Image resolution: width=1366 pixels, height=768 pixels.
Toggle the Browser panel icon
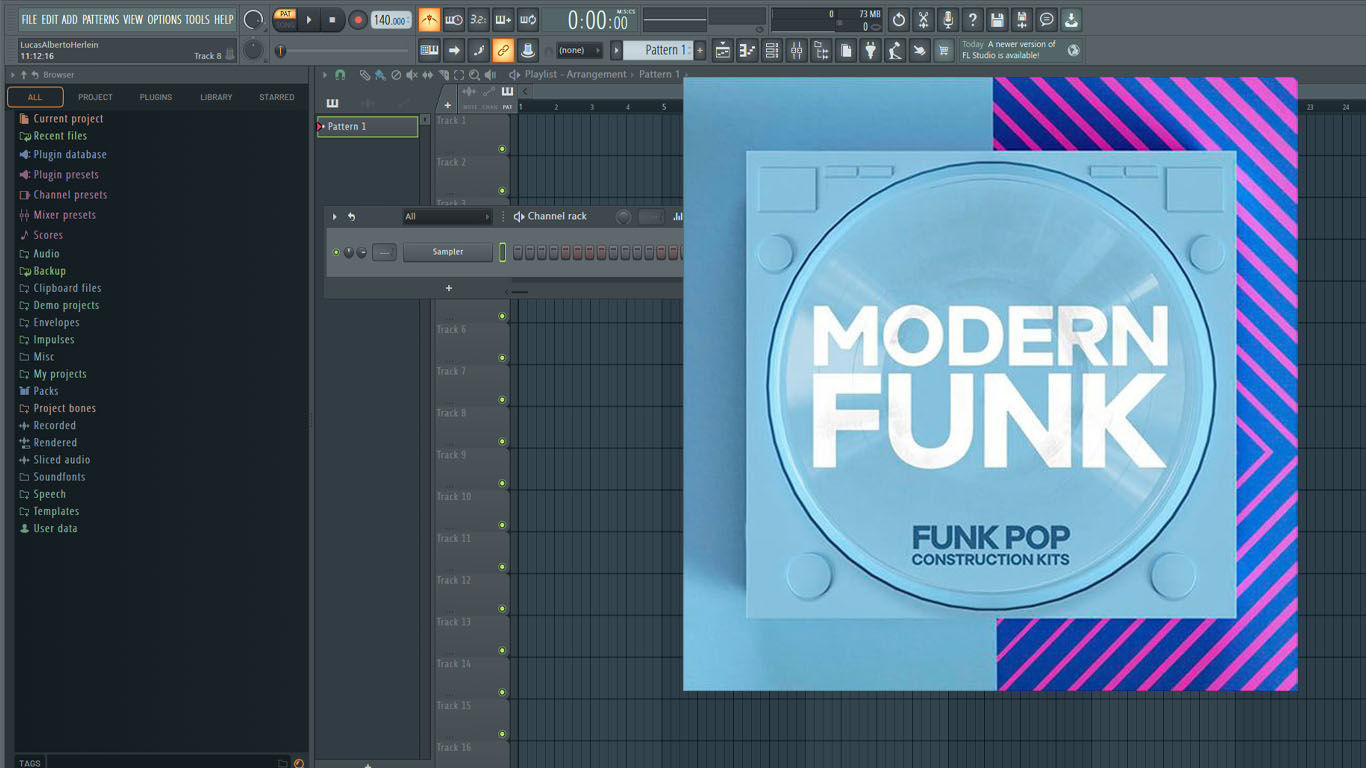pyautogui.click(x=821, y=50)
